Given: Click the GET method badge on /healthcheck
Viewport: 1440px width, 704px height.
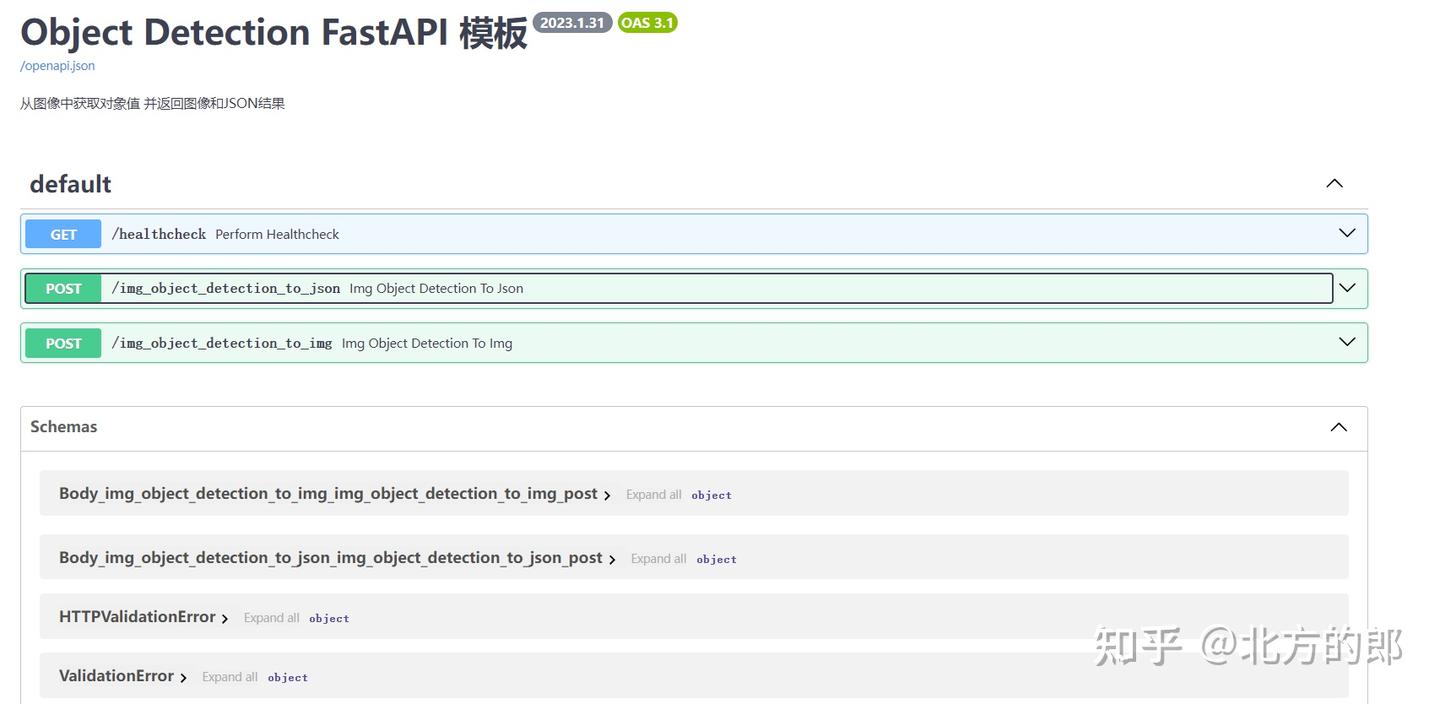Looking at the screenshot, I should (62, 233).
